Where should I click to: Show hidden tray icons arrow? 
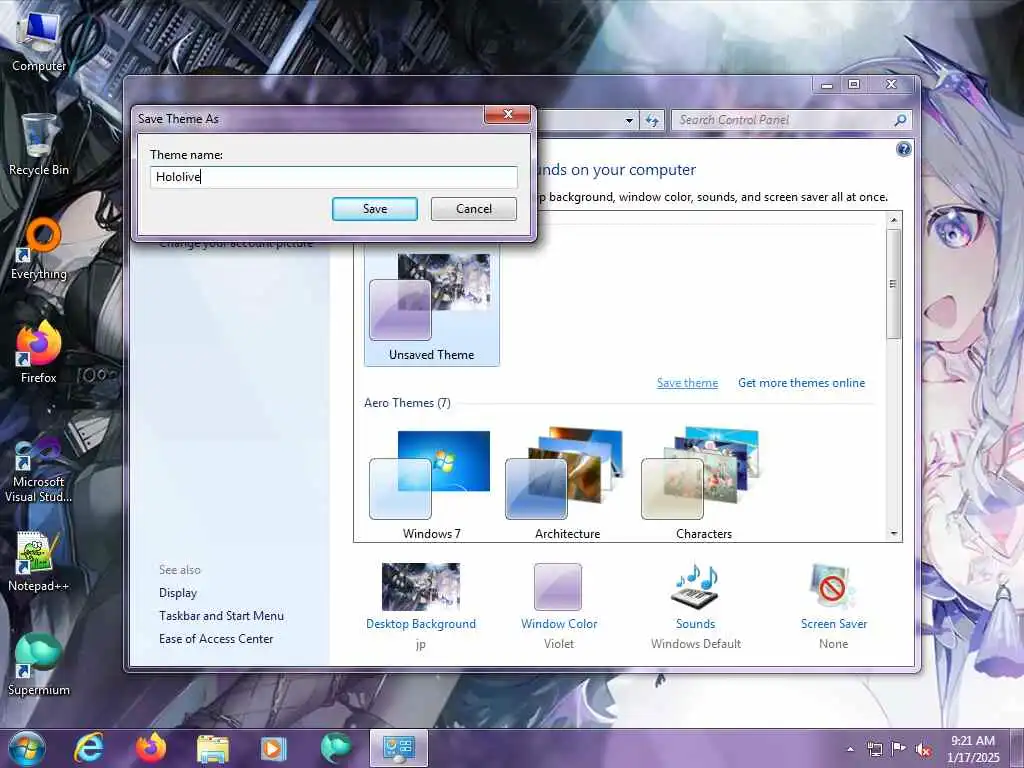click(850, 749)
